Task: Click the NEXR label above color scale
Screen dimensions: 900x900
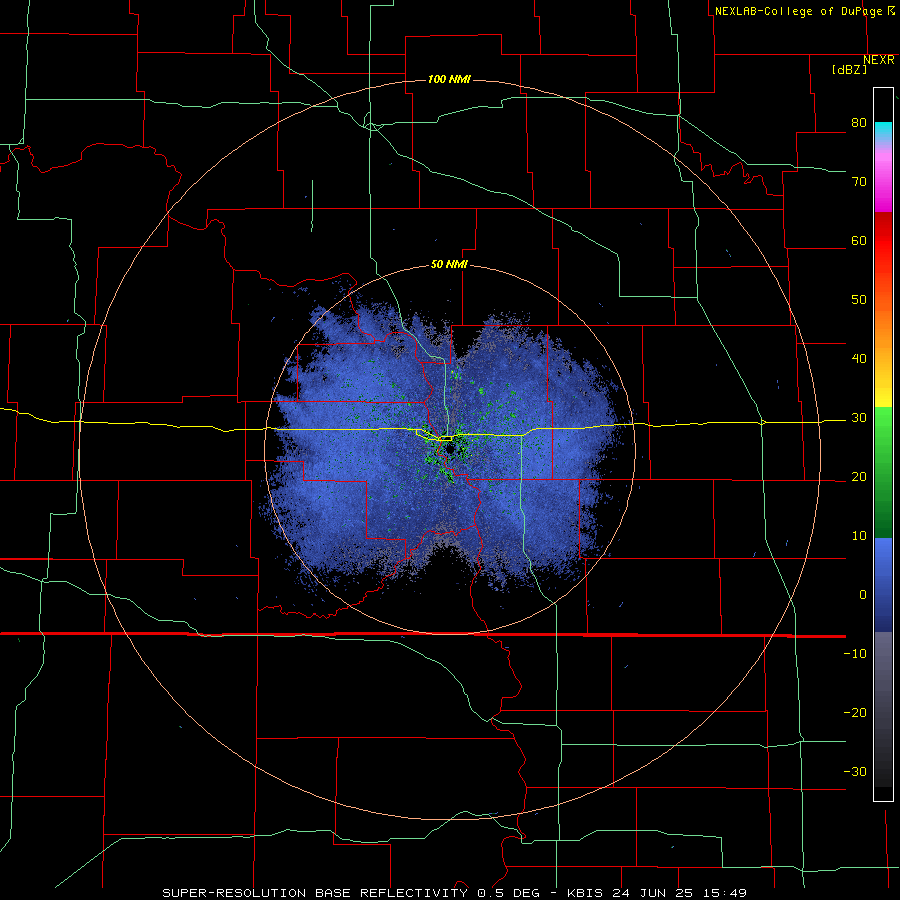Action: tap(879, 60)
